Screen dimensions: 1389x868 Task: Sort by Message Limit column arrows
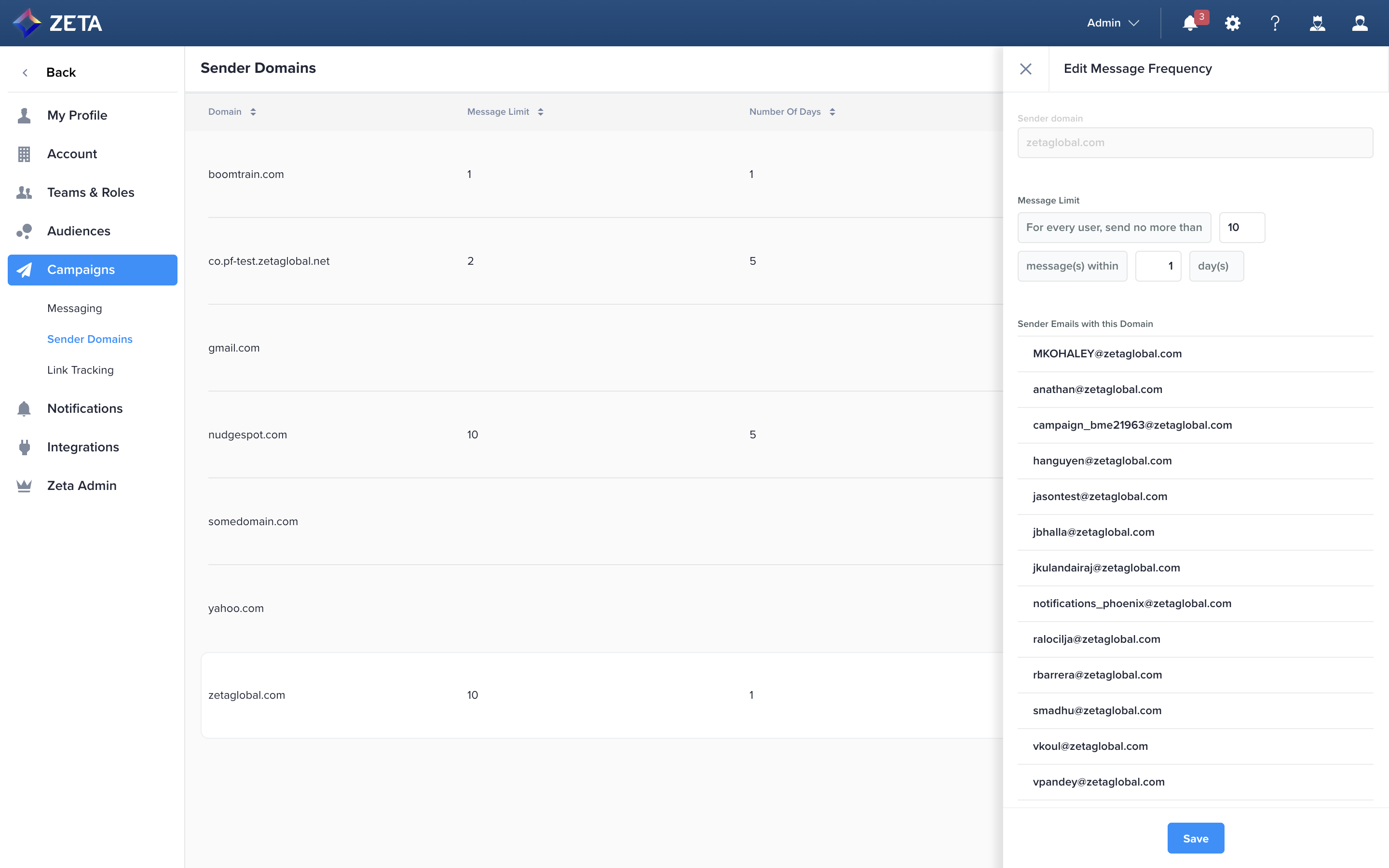(x=541, y=112)
